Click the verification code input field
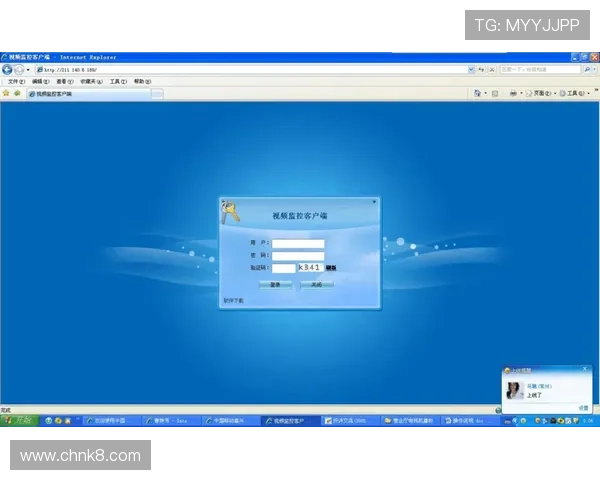 (283, 268)
